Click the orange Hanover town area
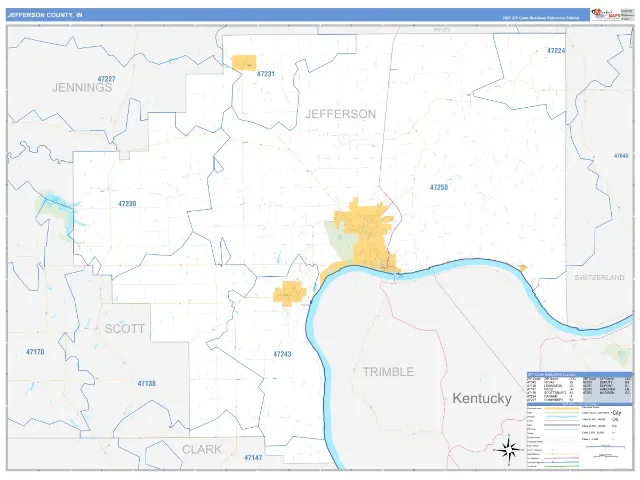 click(x=289, y=293)
